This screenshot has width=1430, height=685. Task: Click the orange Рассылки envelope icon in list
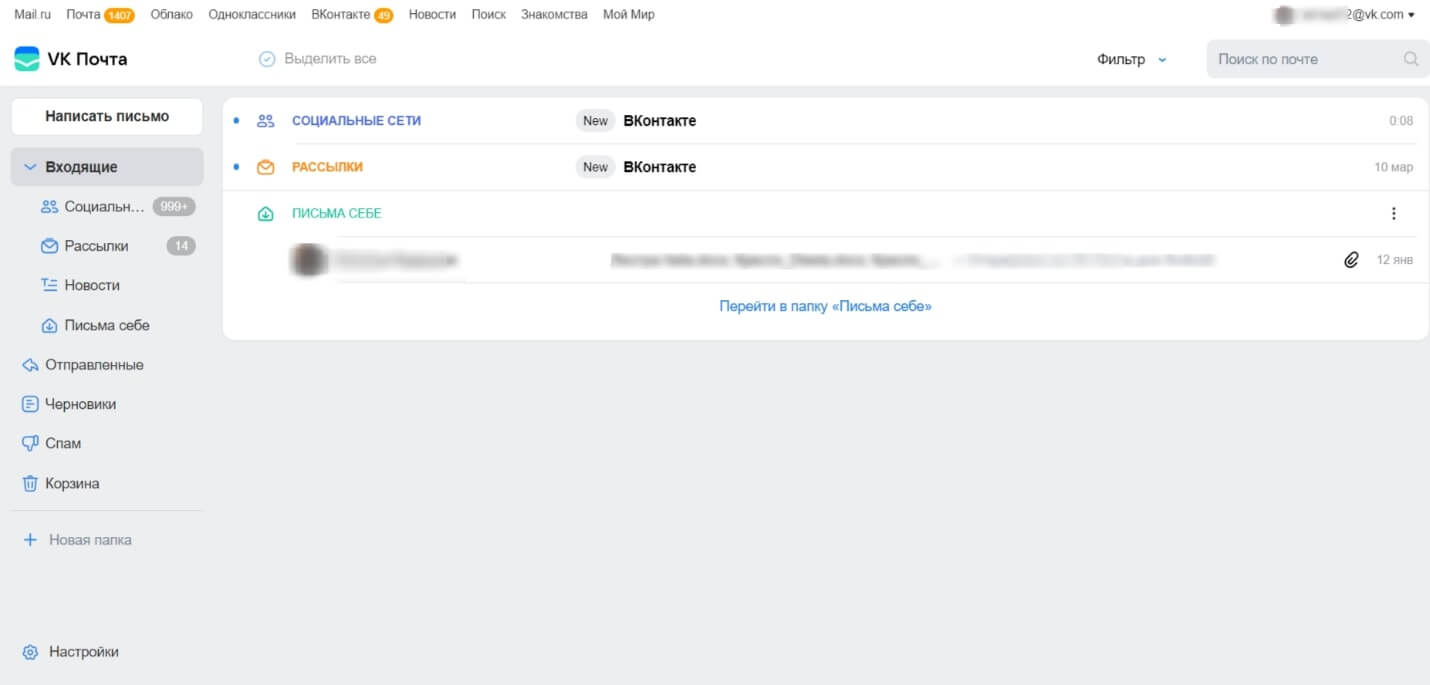pos(265,167)
